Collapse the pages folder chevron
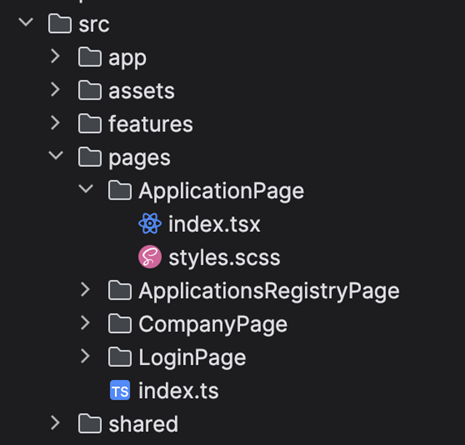The height and width of the screenshot is (445, 465). coord(56,156)
